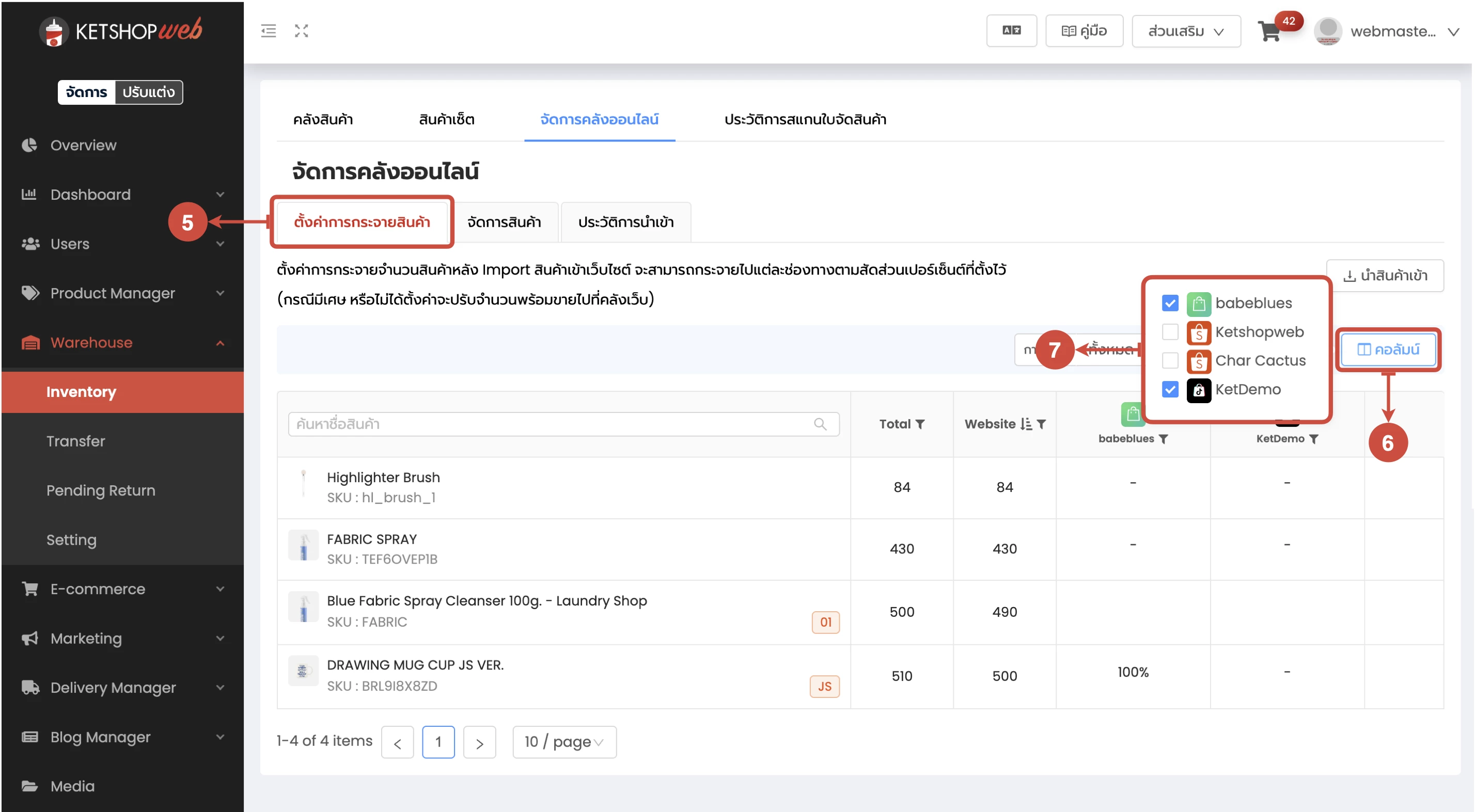
Task: Collapse the sidebar menu icon
Action: click(268, 31)
